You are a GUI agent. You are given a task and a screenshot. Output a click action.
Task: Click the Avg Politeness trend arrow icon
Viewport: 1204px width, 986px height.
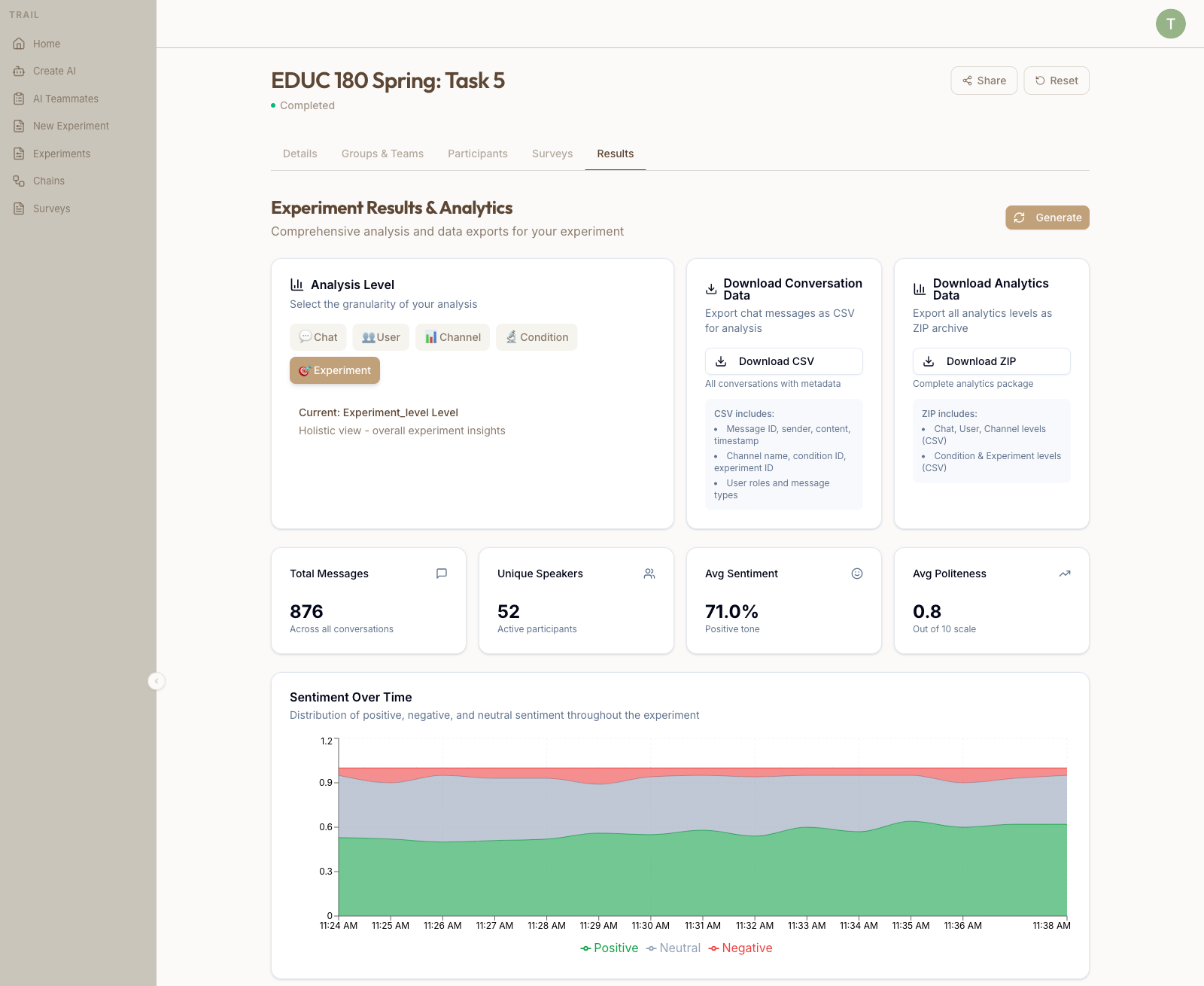[1065, 574]
